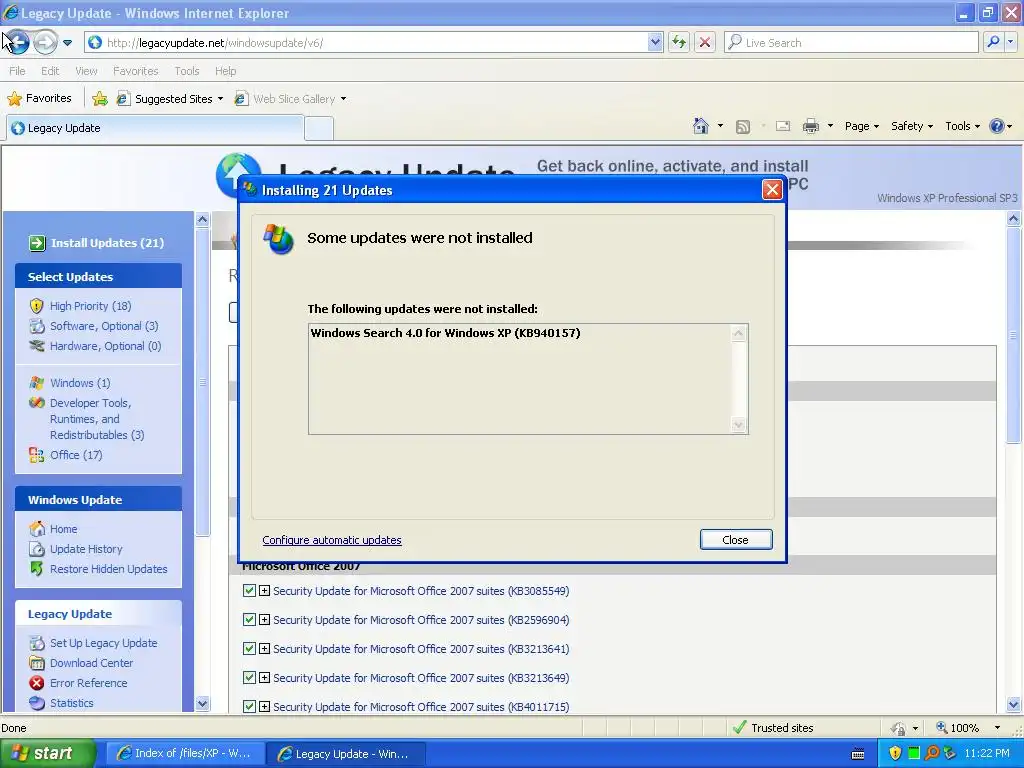The width and height of the screenshot is (1024, 768).
Task: Click the Download Center icon
Action: point(37,663)
